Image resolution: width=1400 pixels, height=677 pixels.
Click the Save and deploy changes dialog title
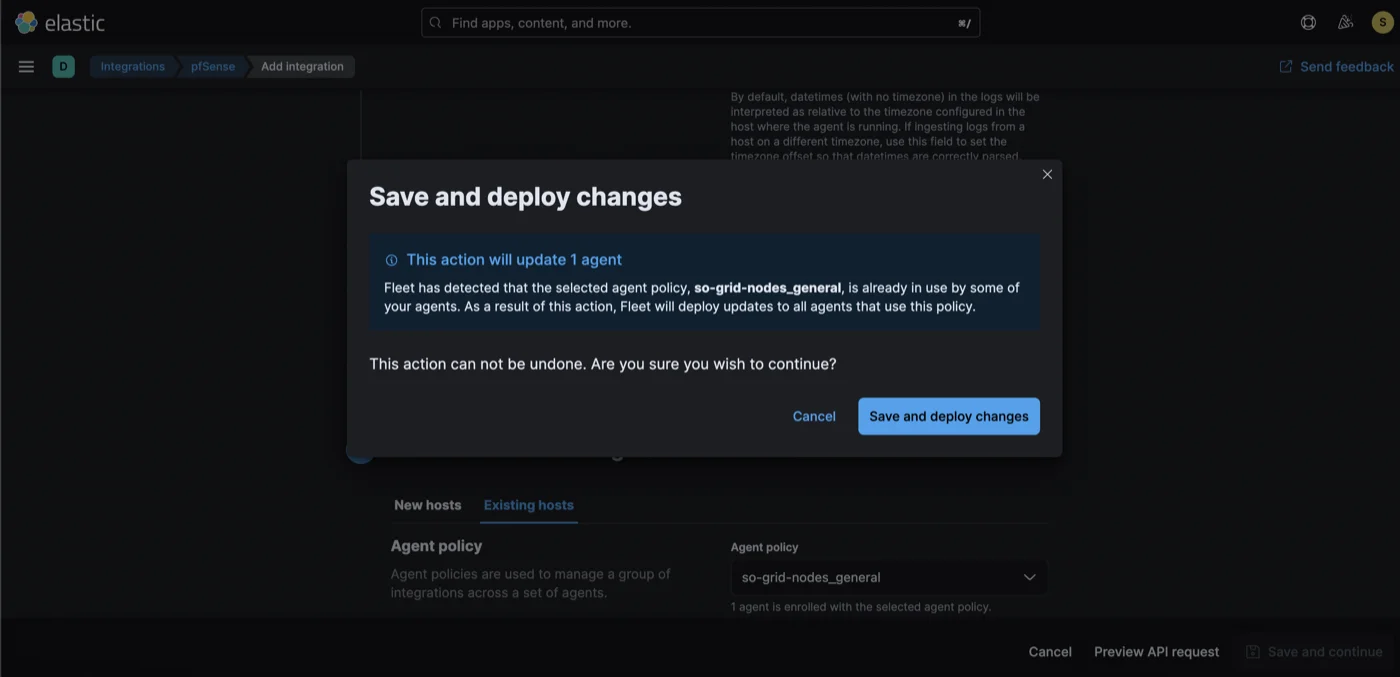(525, 196)
